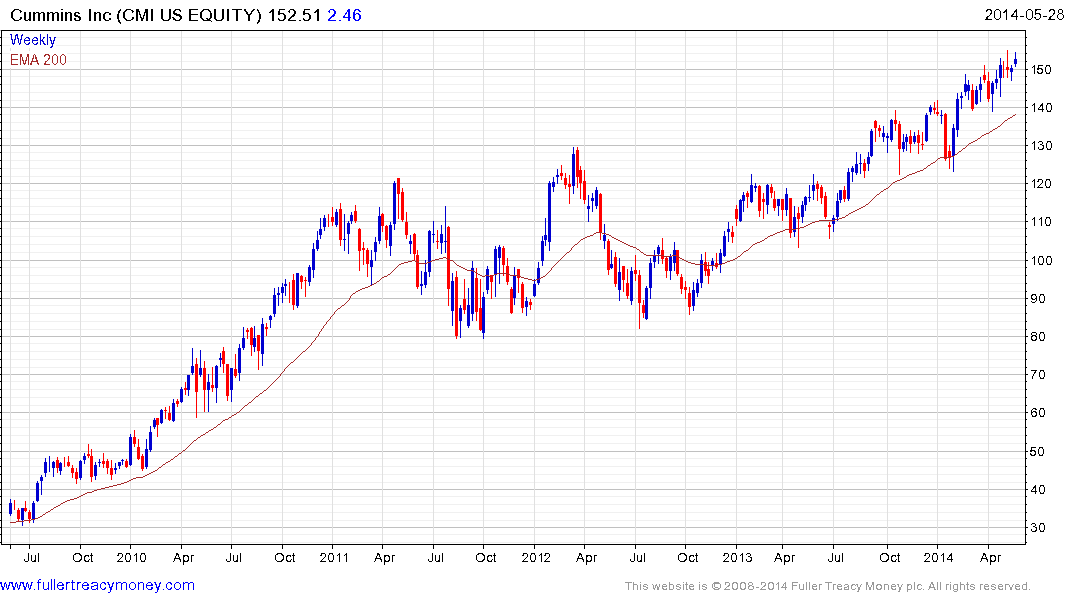This screenshot has height=600, width=1075.
Task: Select the copyright notice text at the bottom
Action: [x=828, y=586]
